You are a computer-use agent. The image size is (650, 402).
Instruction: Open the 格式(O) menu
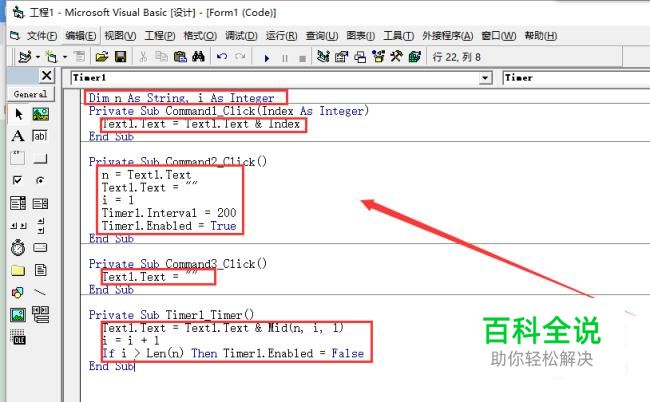(x=200, y=36)
